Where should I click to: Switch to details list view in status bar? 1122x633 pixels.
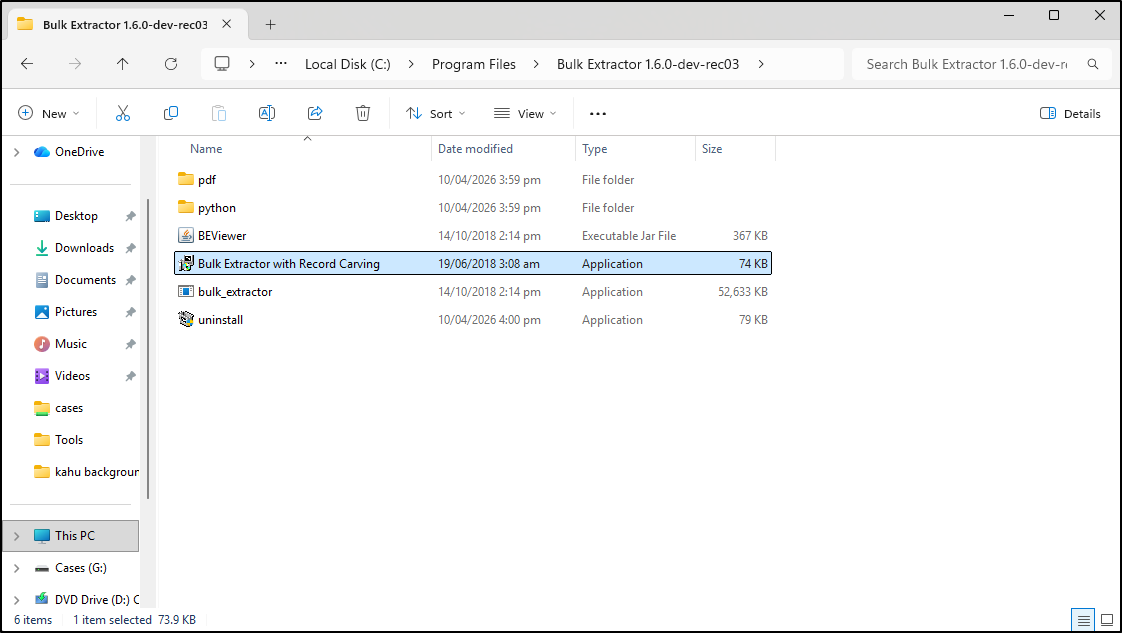click(1083, 620)
